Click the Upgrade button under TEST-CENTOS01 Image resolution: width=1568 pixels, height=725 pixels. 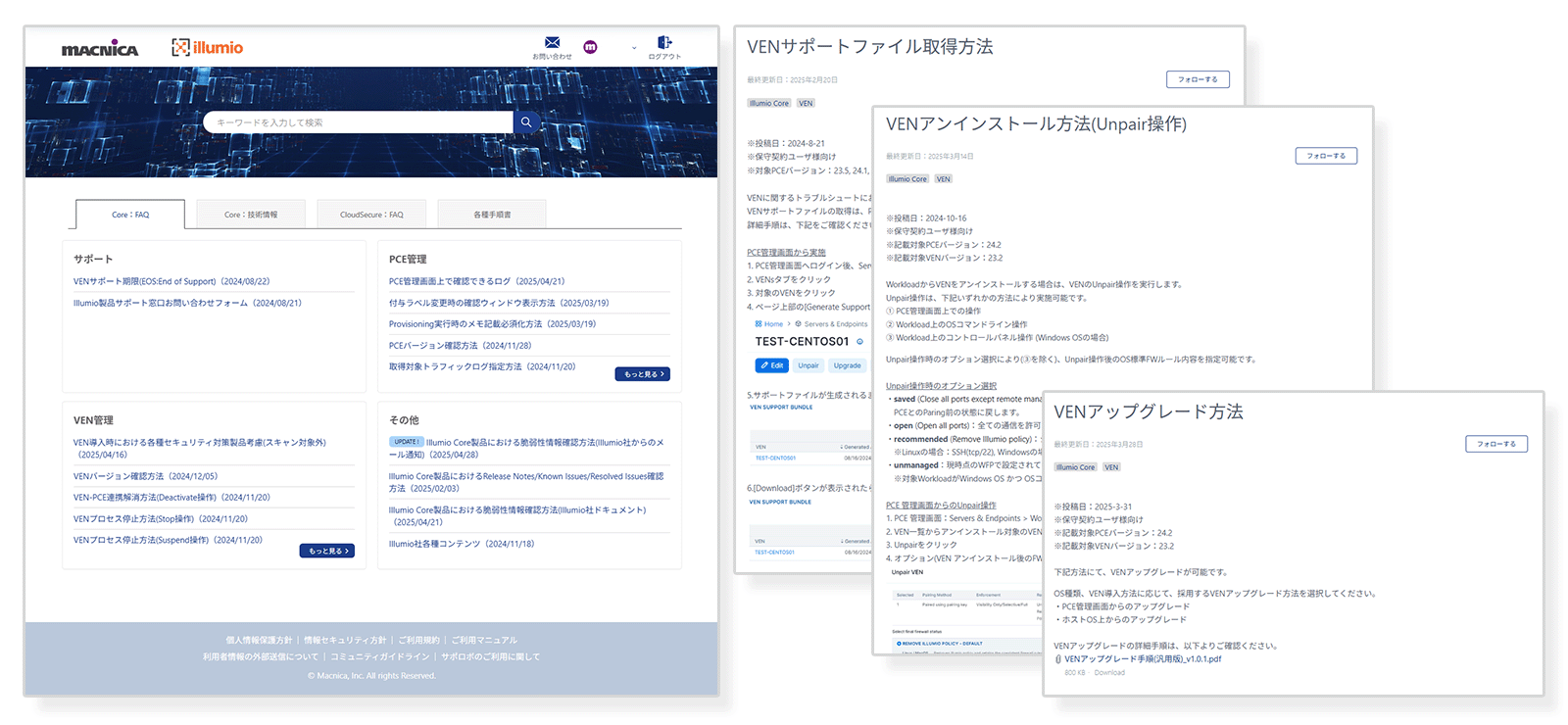tap(848, 365)
